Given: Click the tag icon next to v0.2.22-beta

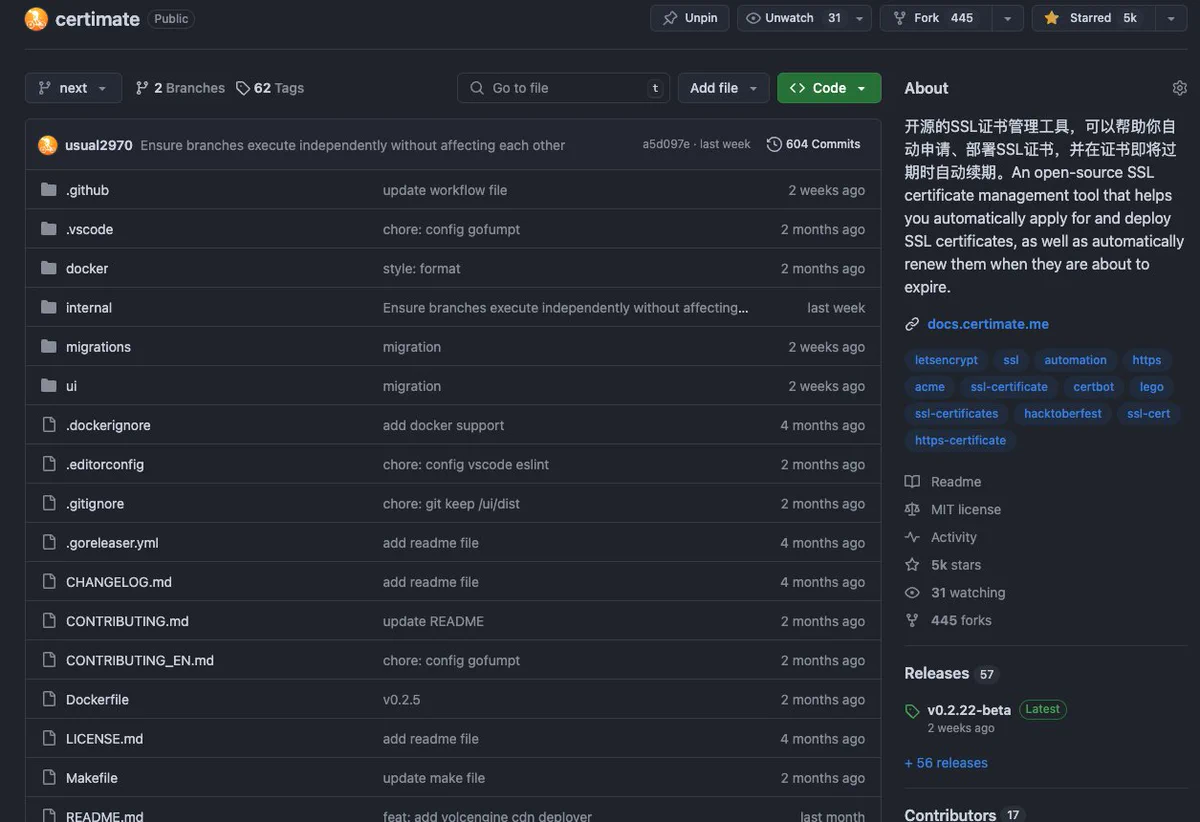Looking at the screenshot, I should pos(912,711).
